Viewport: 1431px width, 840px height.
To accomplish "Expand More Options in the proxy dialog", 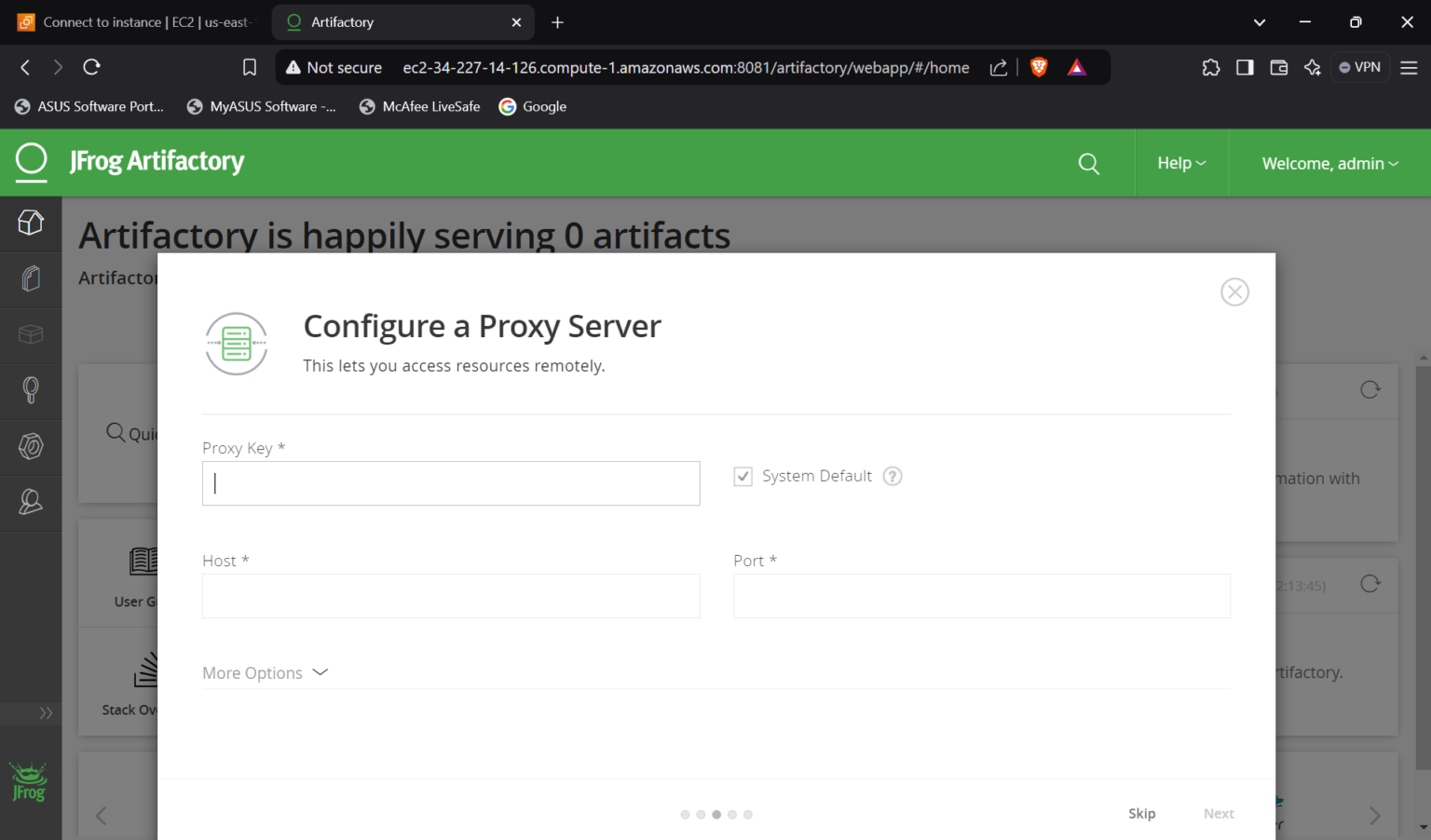I will click(x=265, y=672).
